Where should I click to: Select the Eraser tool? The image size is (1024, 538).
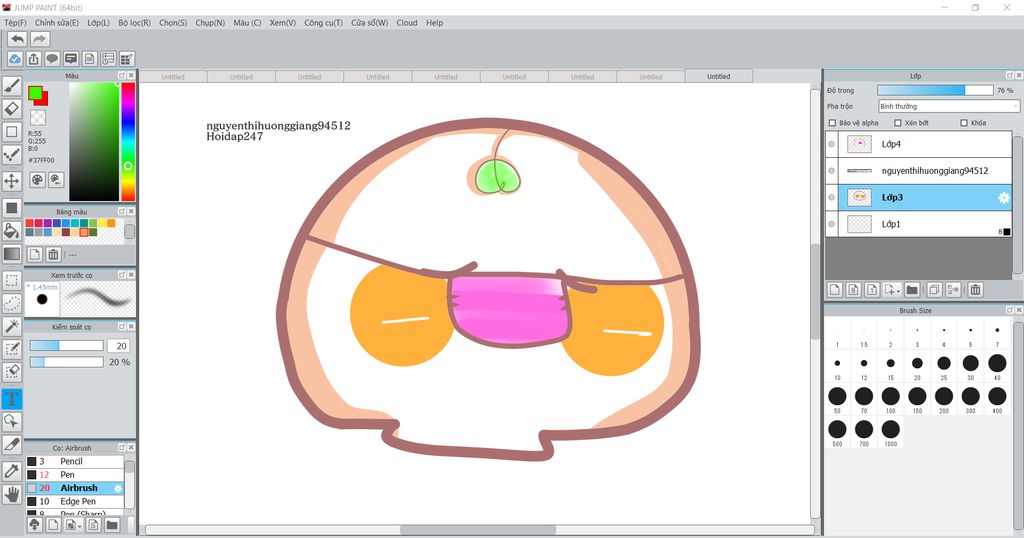tap(12, 108)
